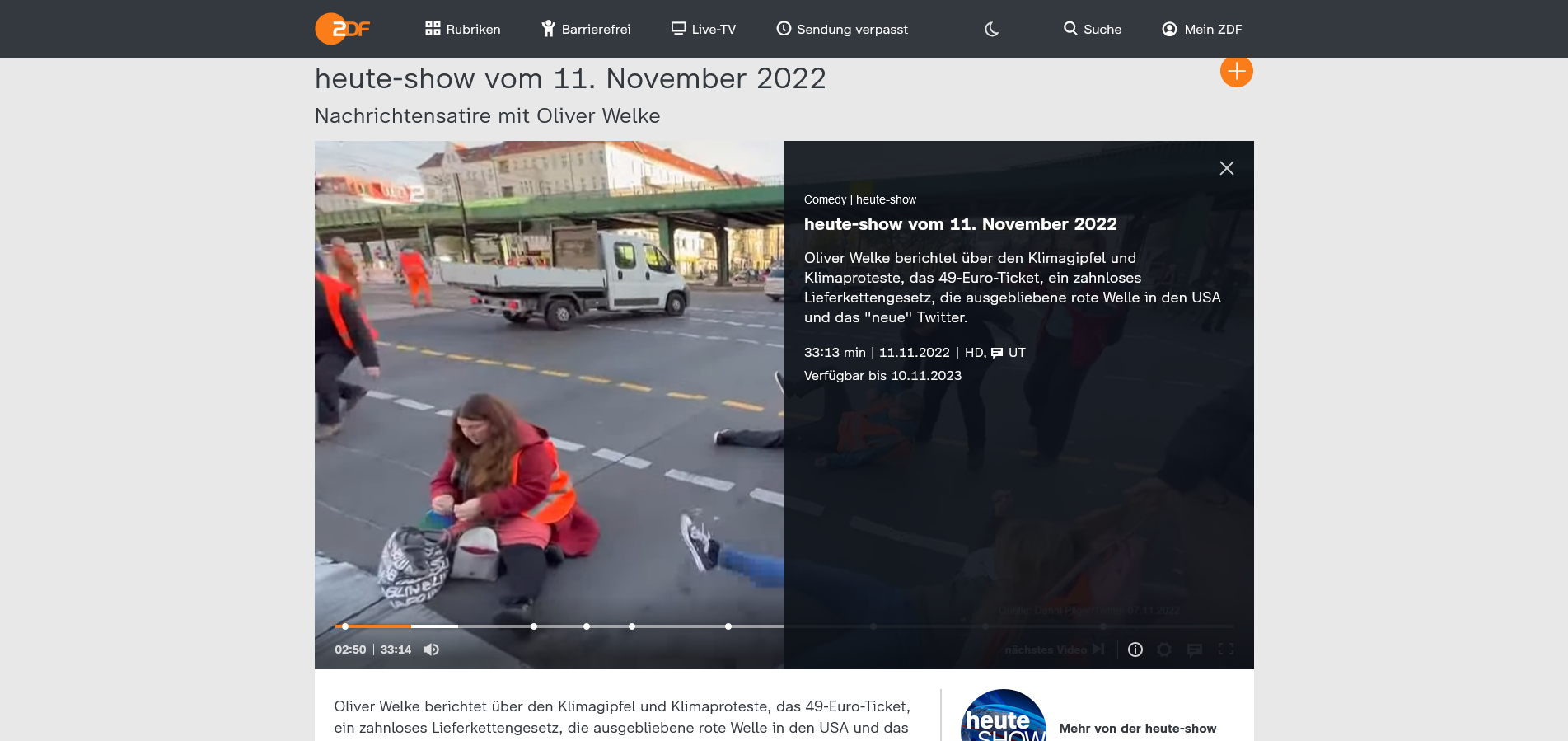
Task: Open player settings gear
Action: coord(1164,650)
